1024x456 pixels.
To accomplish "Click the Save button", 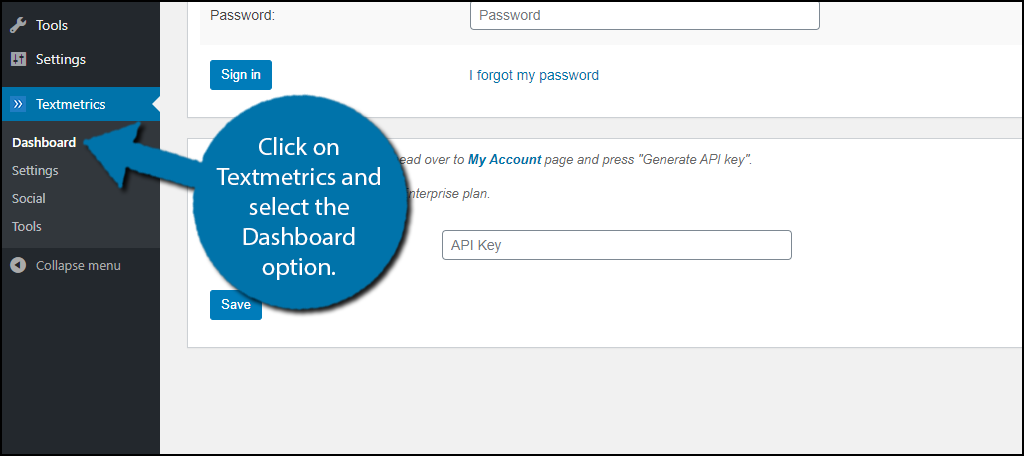I will (x=236, y=305).
